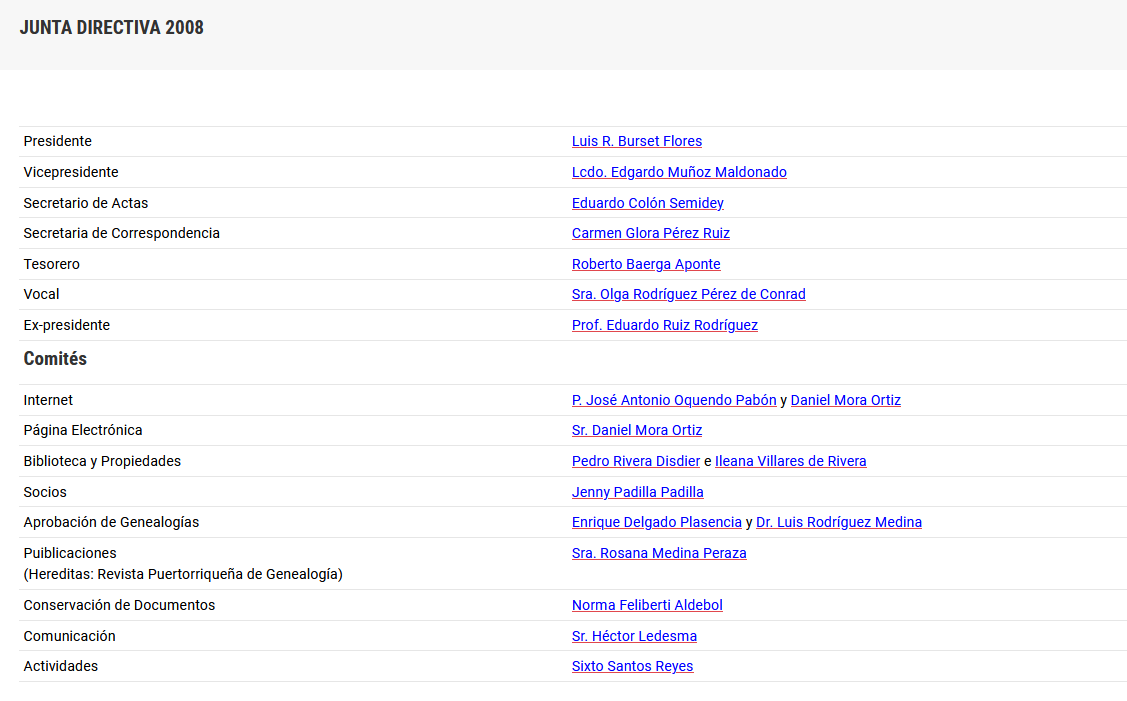Image resolution: width=1127 pixels, height=701 pixels.
Task: Click Lcdo. Edgardo Muñoz Maldonado link
Action: click(x=679, y=172)
